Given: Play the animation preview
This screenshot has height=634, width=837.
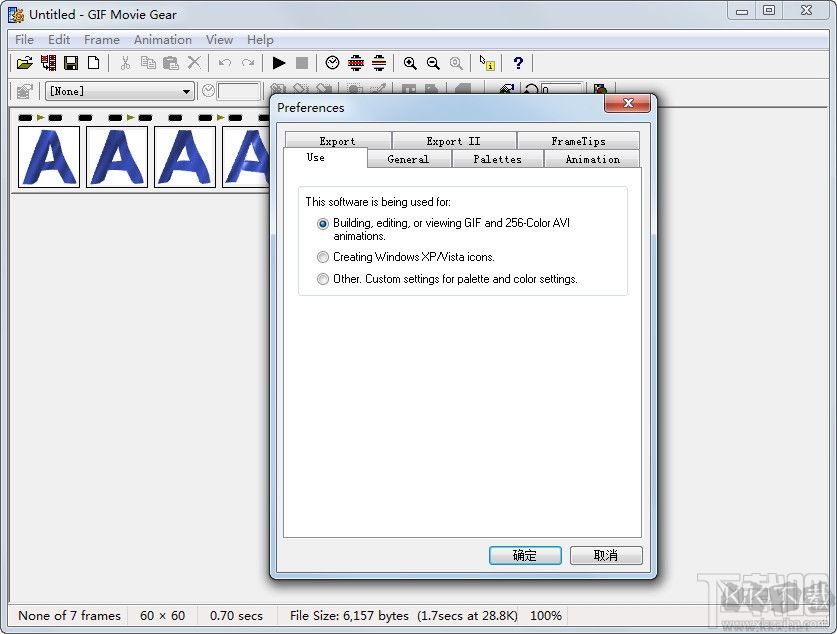Looking at the screenshot, I should tap(279, 63).
